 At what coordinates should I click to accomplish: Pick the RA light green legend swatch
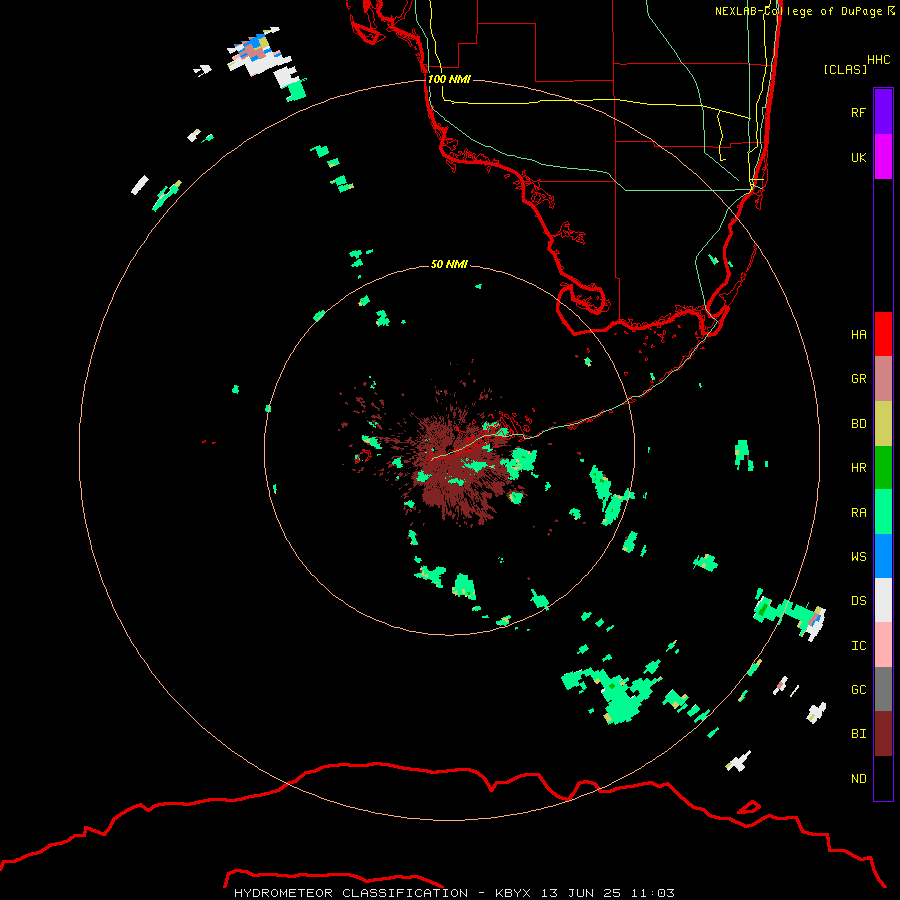pyautogui.click(x=883, y=512)
